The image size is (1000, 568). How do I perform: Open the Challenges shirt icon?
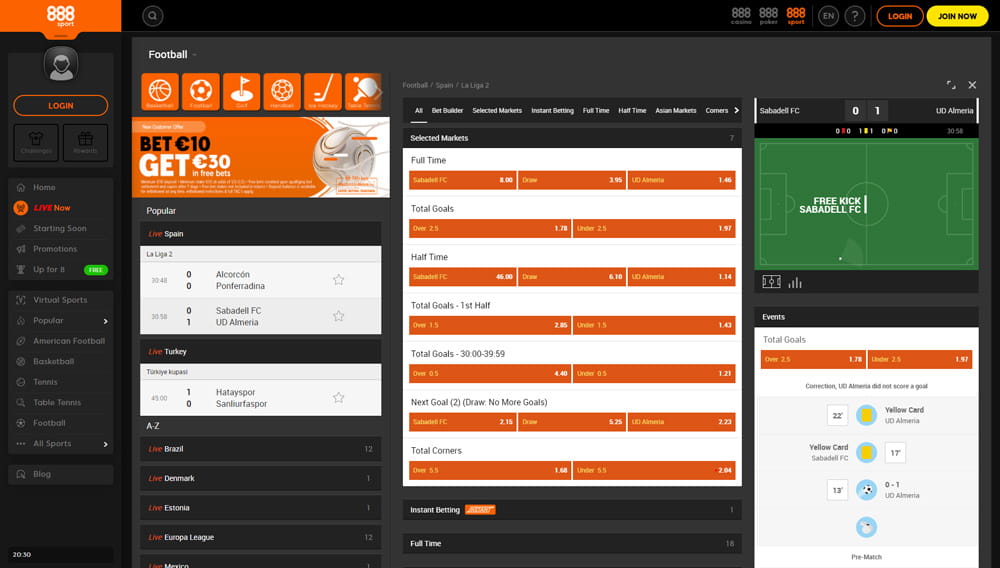36,142
